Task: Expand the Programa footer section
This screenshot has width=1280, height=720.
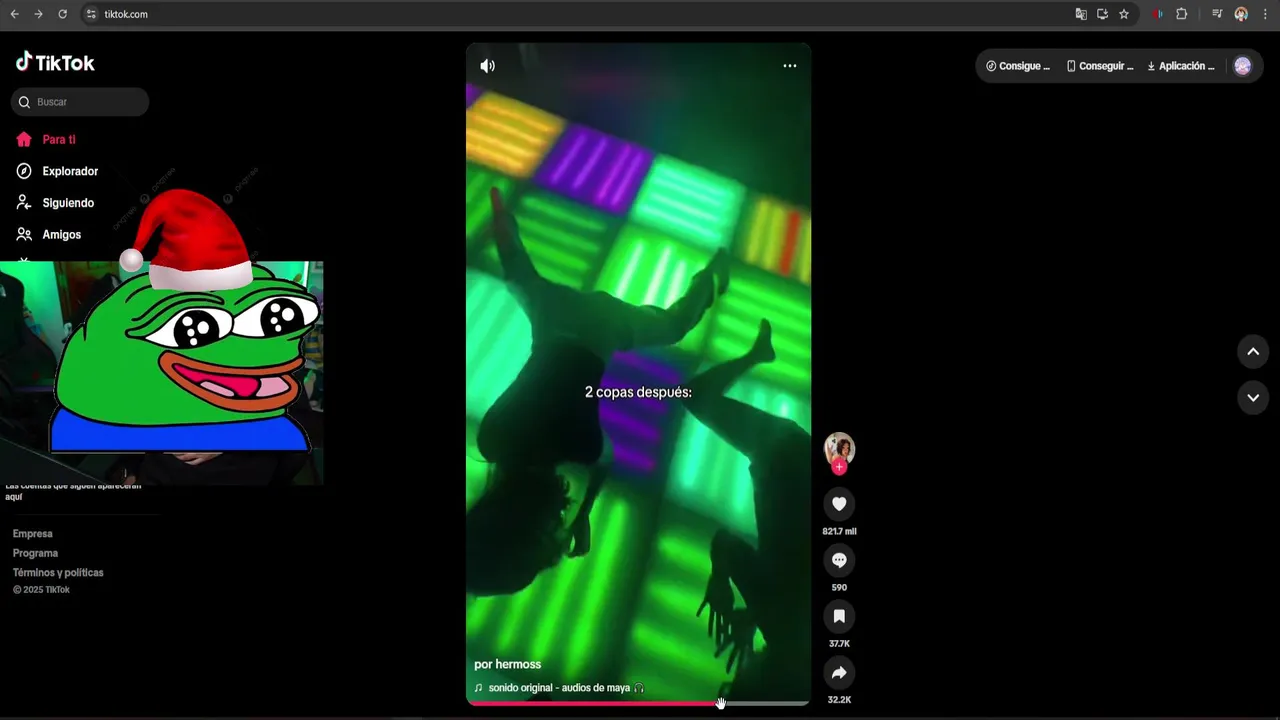Action: click(x=35, y=553)
